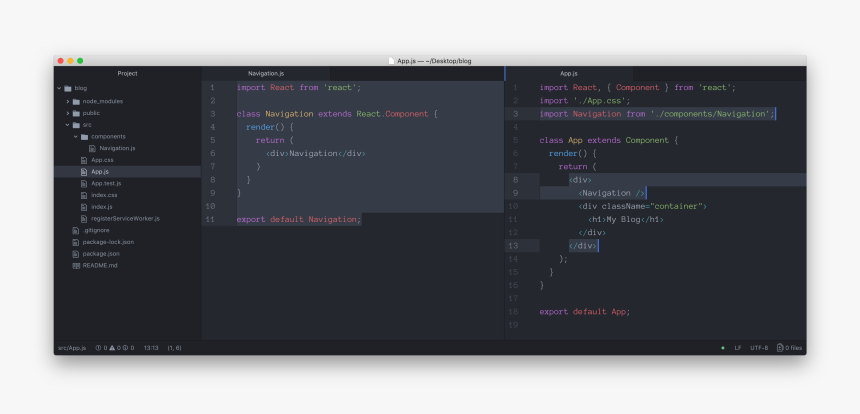Click the title bar text App.js — ~/Desktop/blog
This screenshot has height=414, width=860.
coord(434,61)
